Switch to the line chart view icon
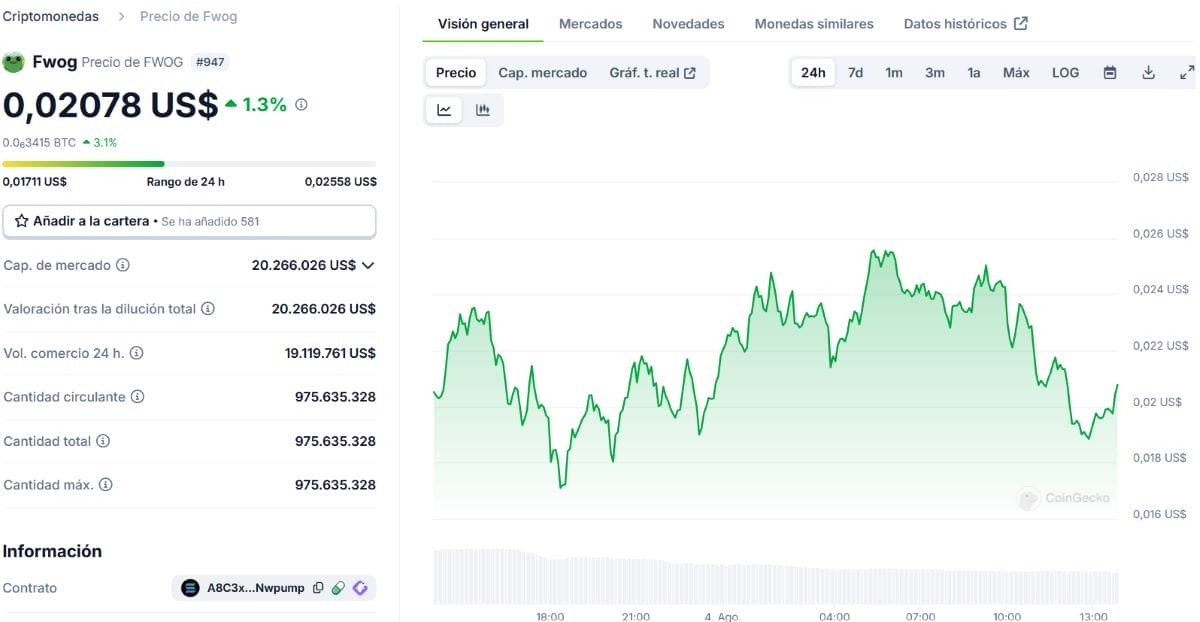The image size is (1200, 622). coord(444,110)
